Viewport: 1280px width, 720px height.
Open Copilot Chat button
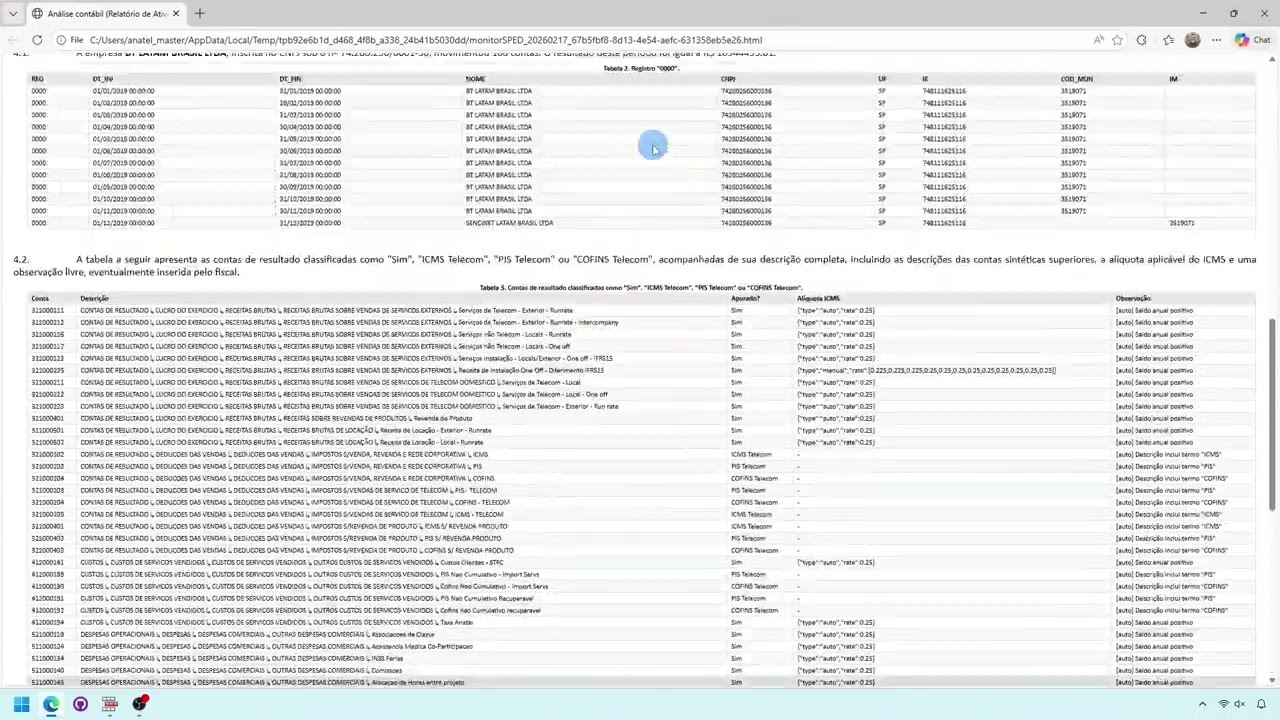pos(1252,40)
